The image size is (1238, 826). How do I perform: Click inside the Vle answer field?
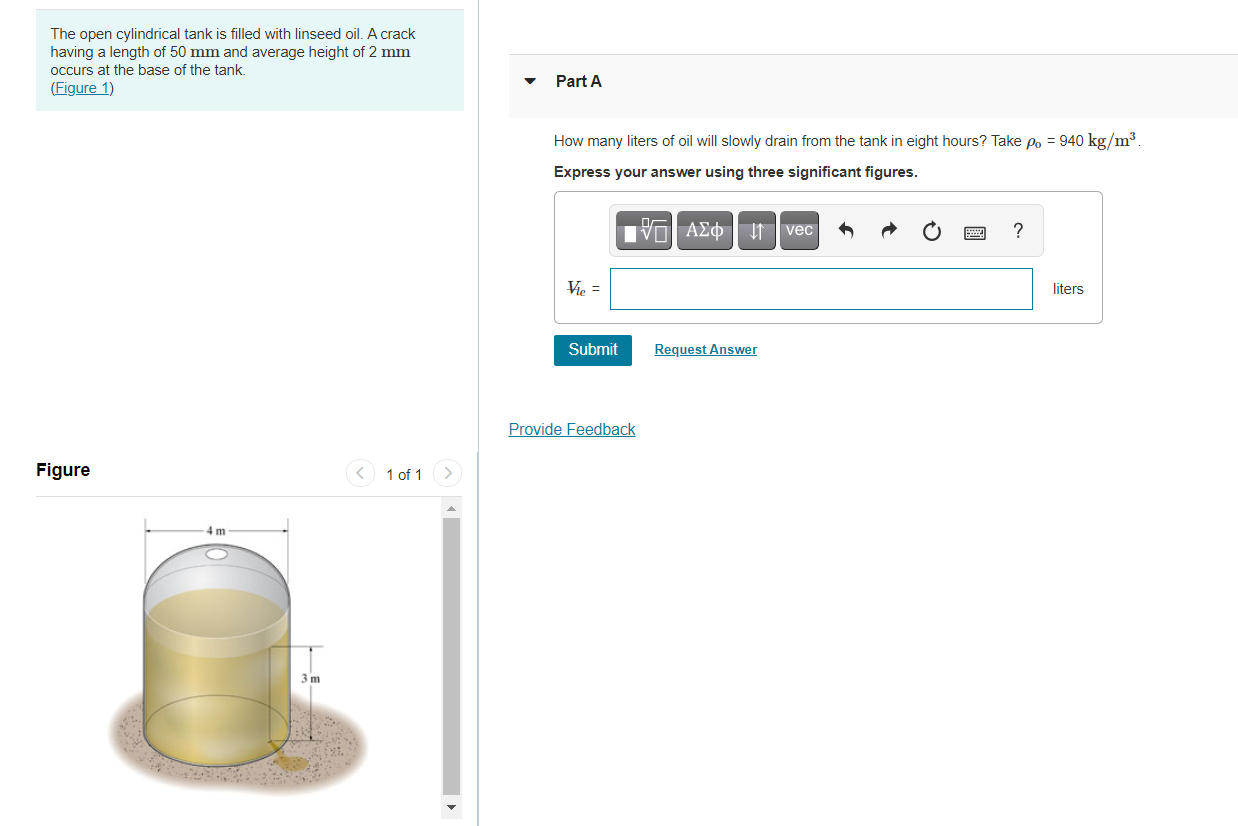click(x=820, y=288)
